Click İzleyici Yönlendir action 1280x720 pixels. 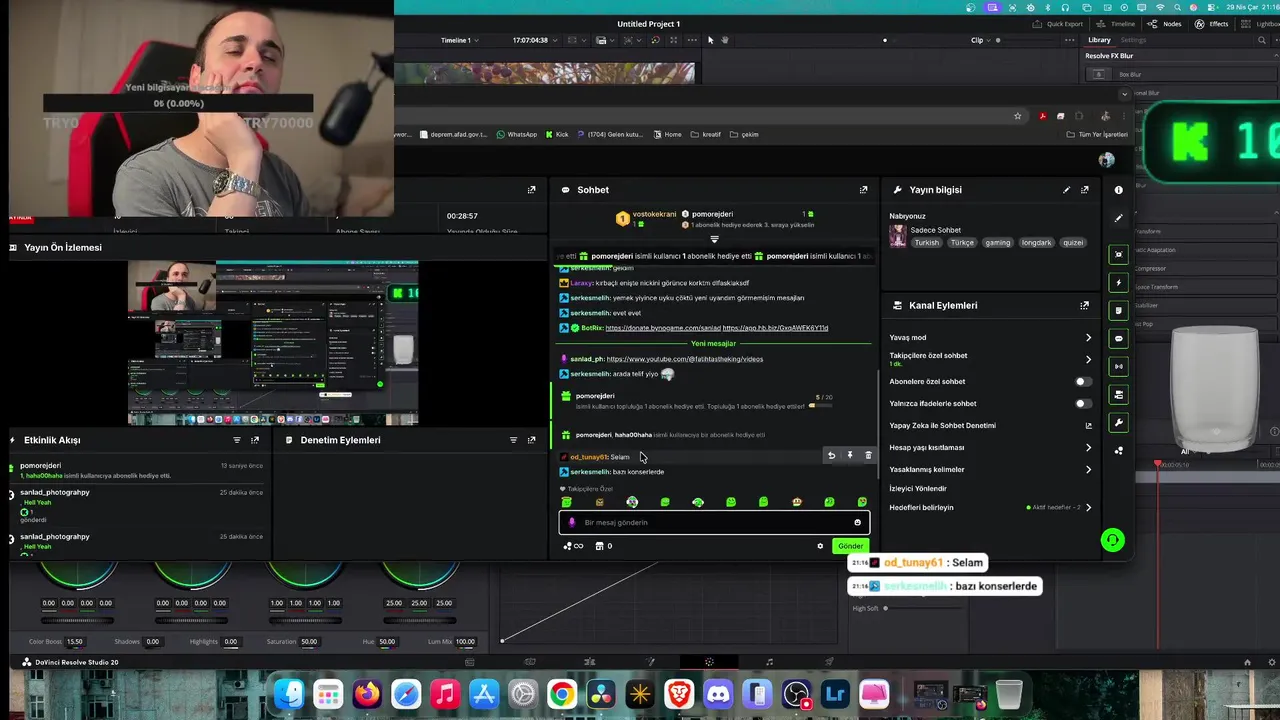click(x=918, y=489)
